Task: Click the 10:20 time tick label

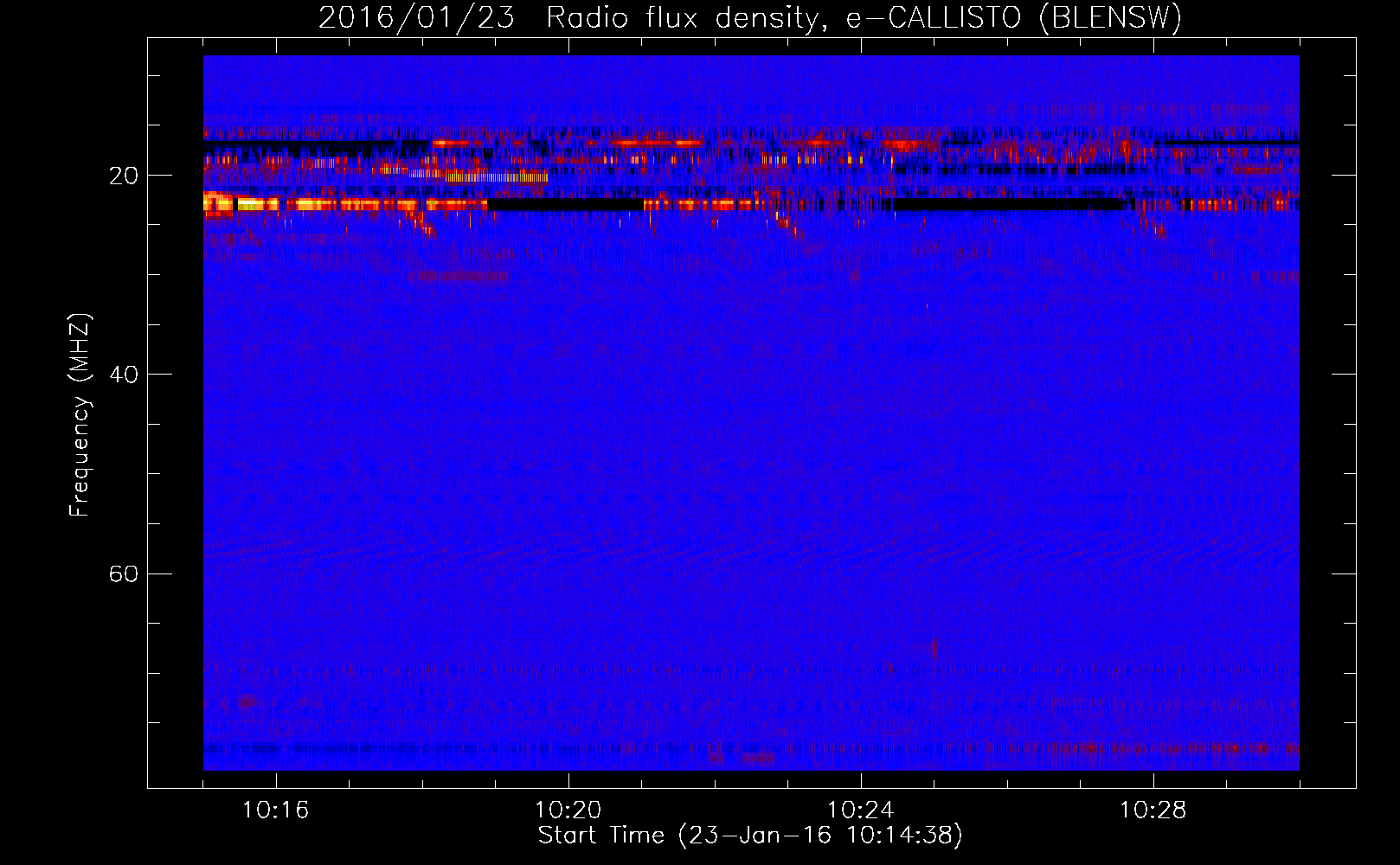Action: [568, 810]
